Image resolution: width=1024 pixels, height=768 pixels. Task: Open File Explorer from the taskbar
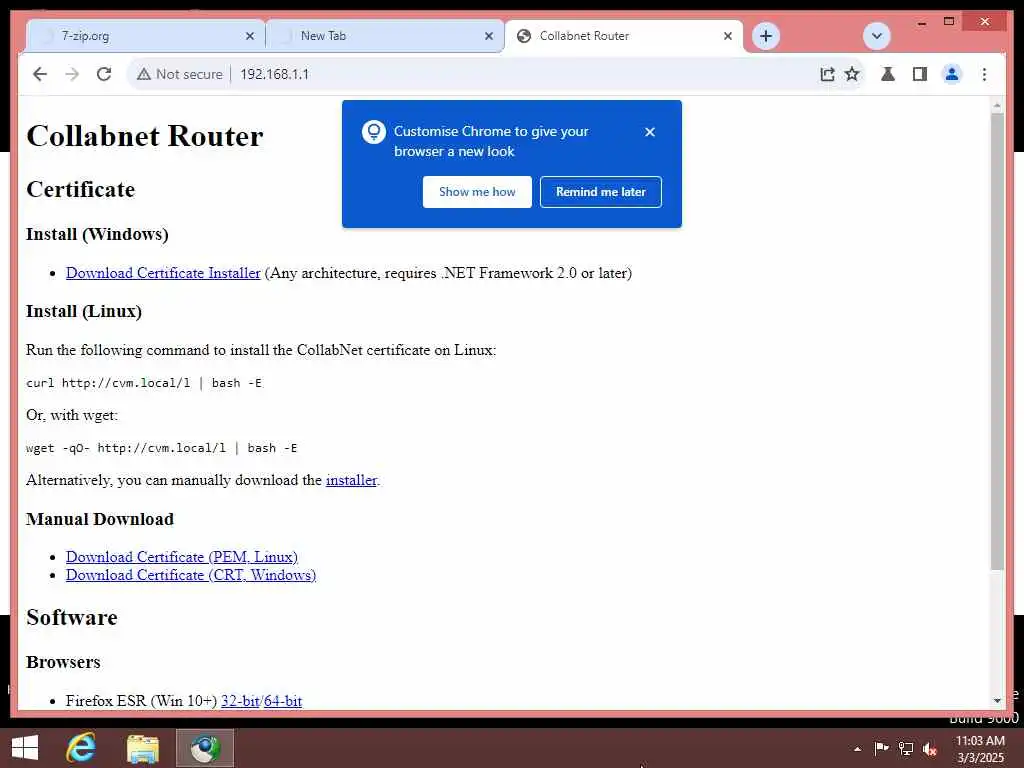pyautogui.click(x=143, y=748)
